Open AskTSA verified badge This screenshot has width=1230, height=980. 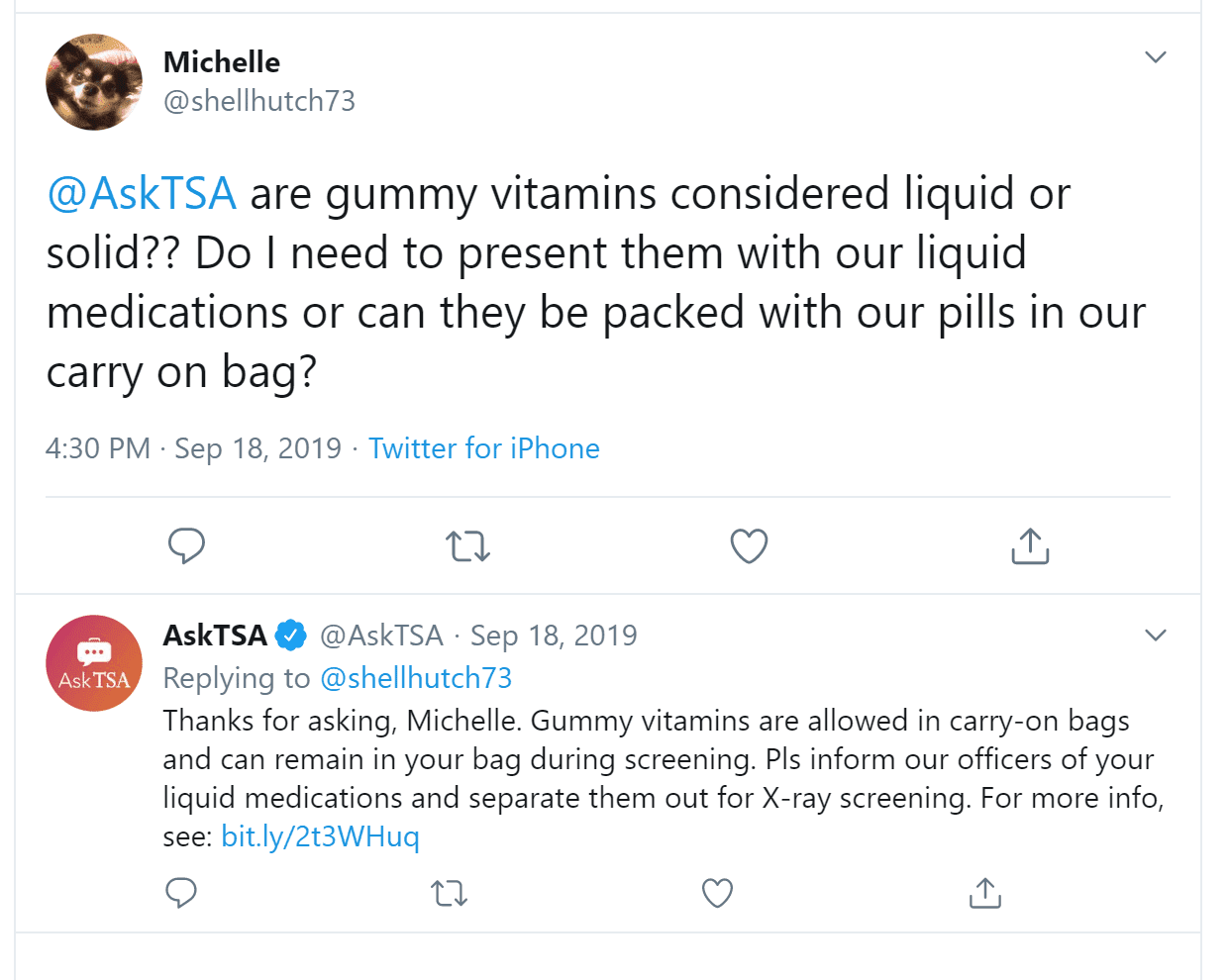(290, 636)
